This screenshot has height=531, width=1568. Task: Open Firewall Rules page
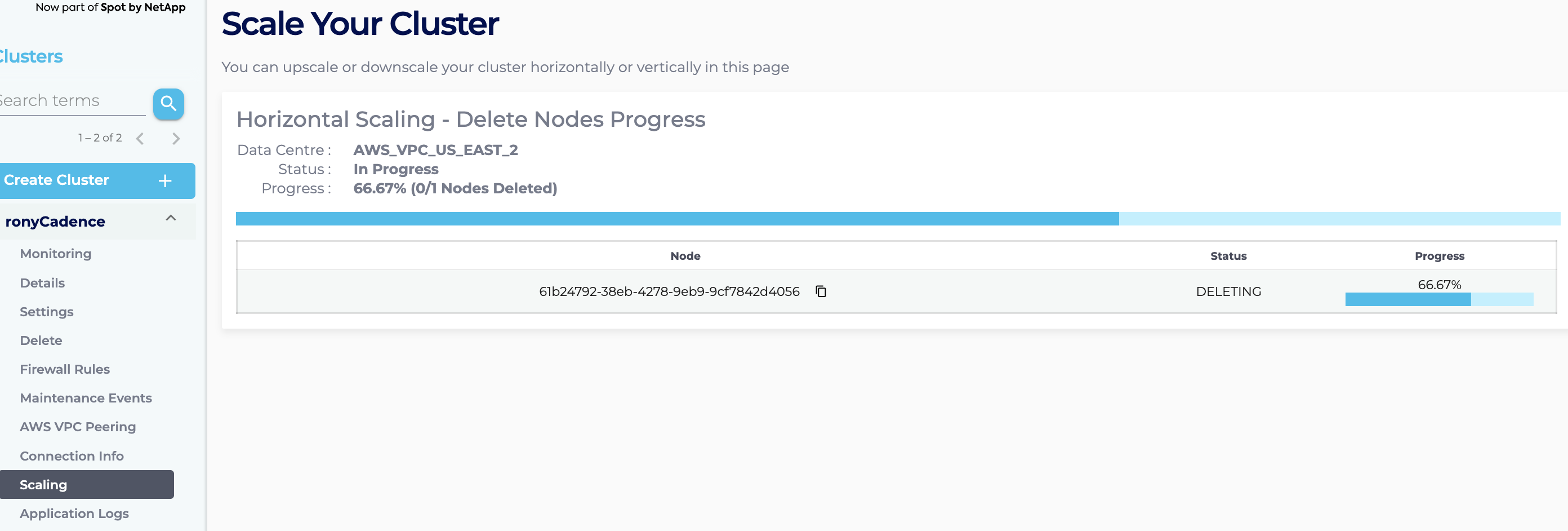tap(65, 369)
